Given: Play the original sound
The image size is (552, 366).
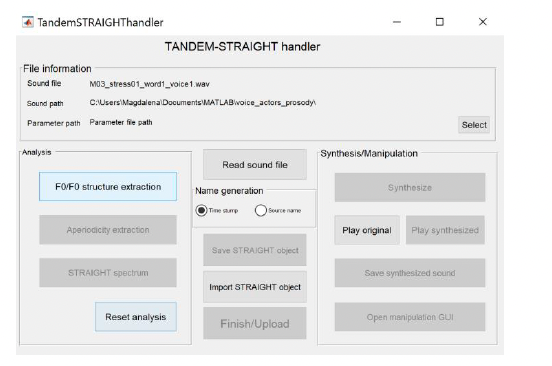Looking at the screenshot, I should coord(367,230).
